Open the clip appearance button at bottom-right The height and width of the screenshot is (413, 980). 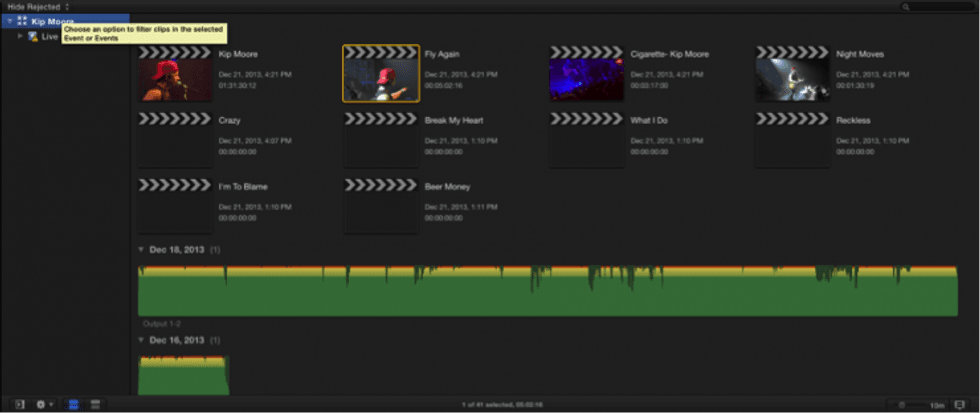click(960, 405)
